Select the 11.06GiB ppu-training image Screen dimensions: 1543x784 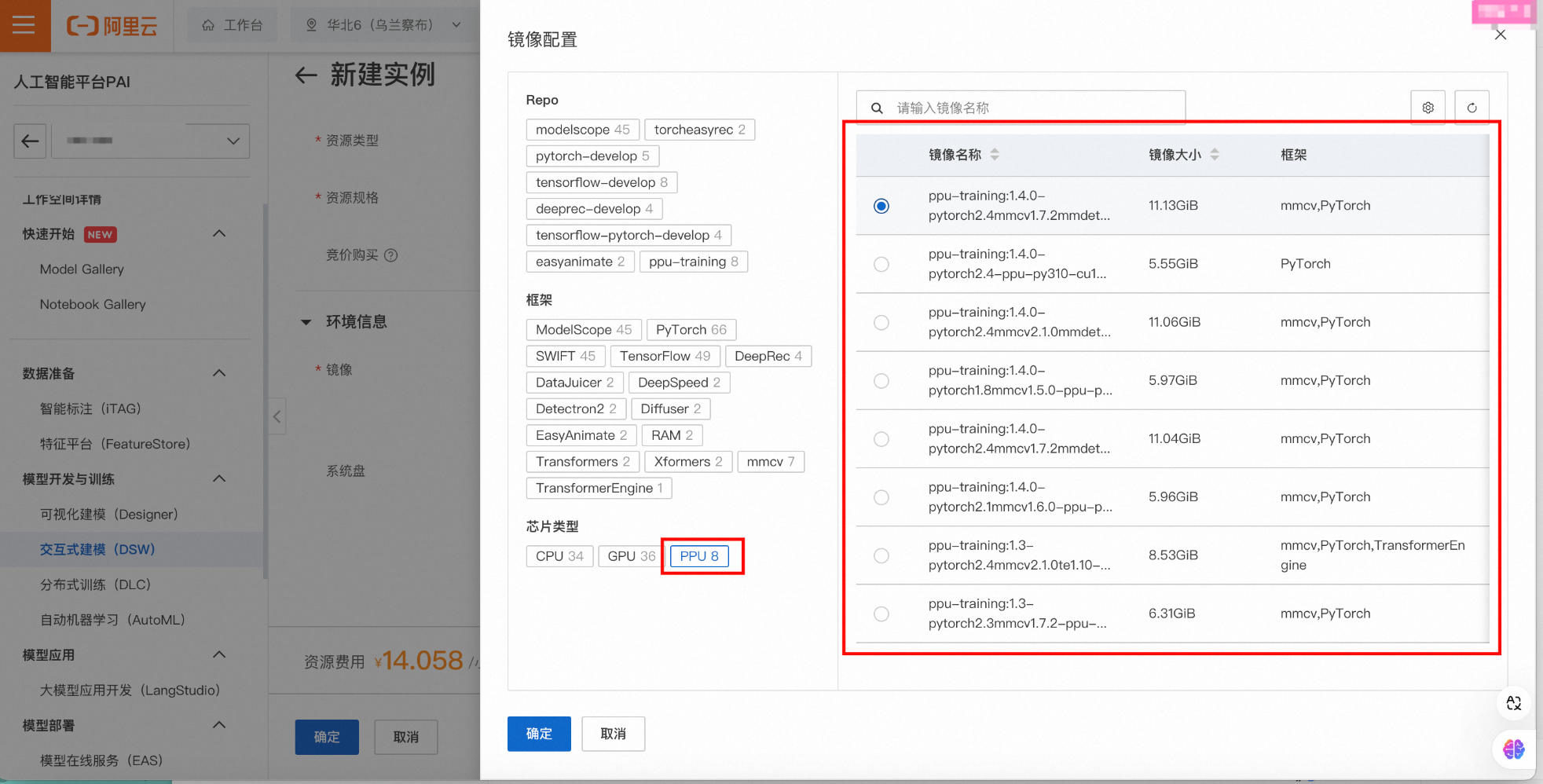point(881,322)
